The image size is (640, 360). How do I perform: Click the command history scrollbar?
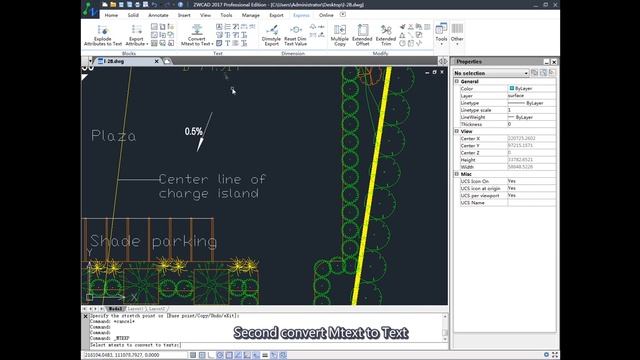click(x=445, y=328)
